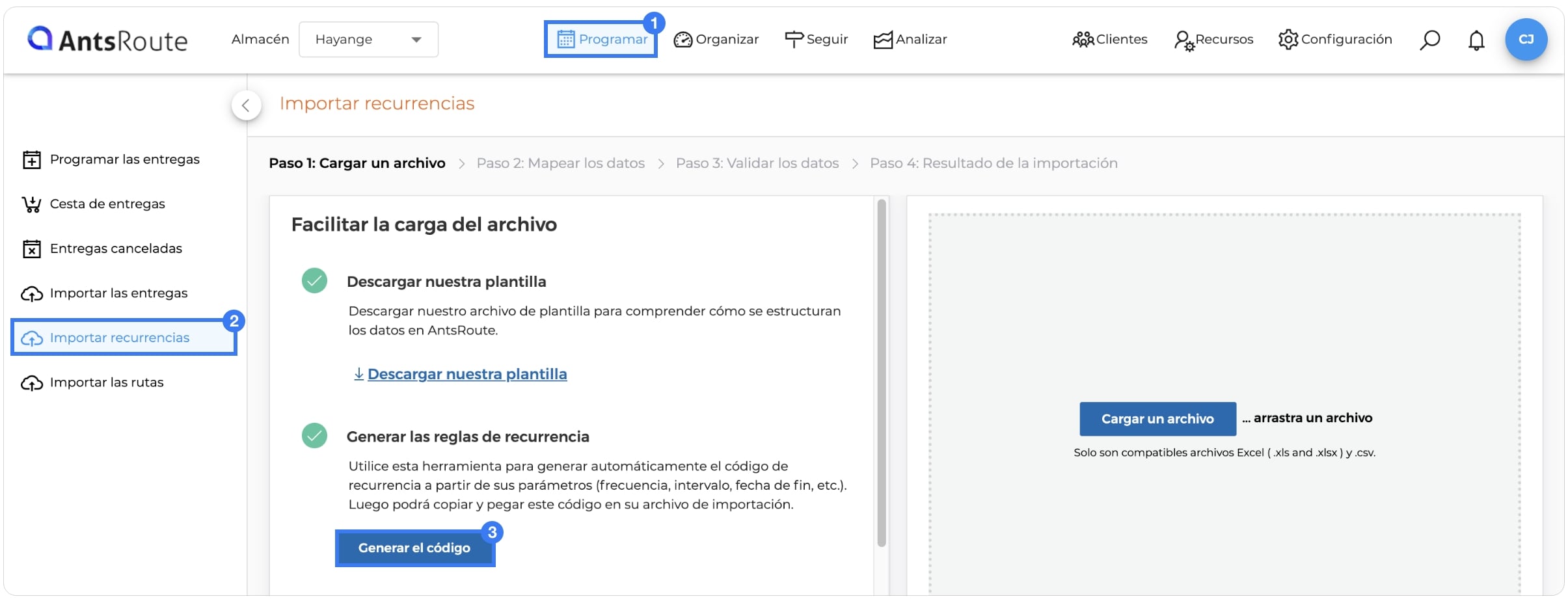Open the Hayange warehouse dropdown
This screenshot has height=601, width=1568.
tap(368, 40)
